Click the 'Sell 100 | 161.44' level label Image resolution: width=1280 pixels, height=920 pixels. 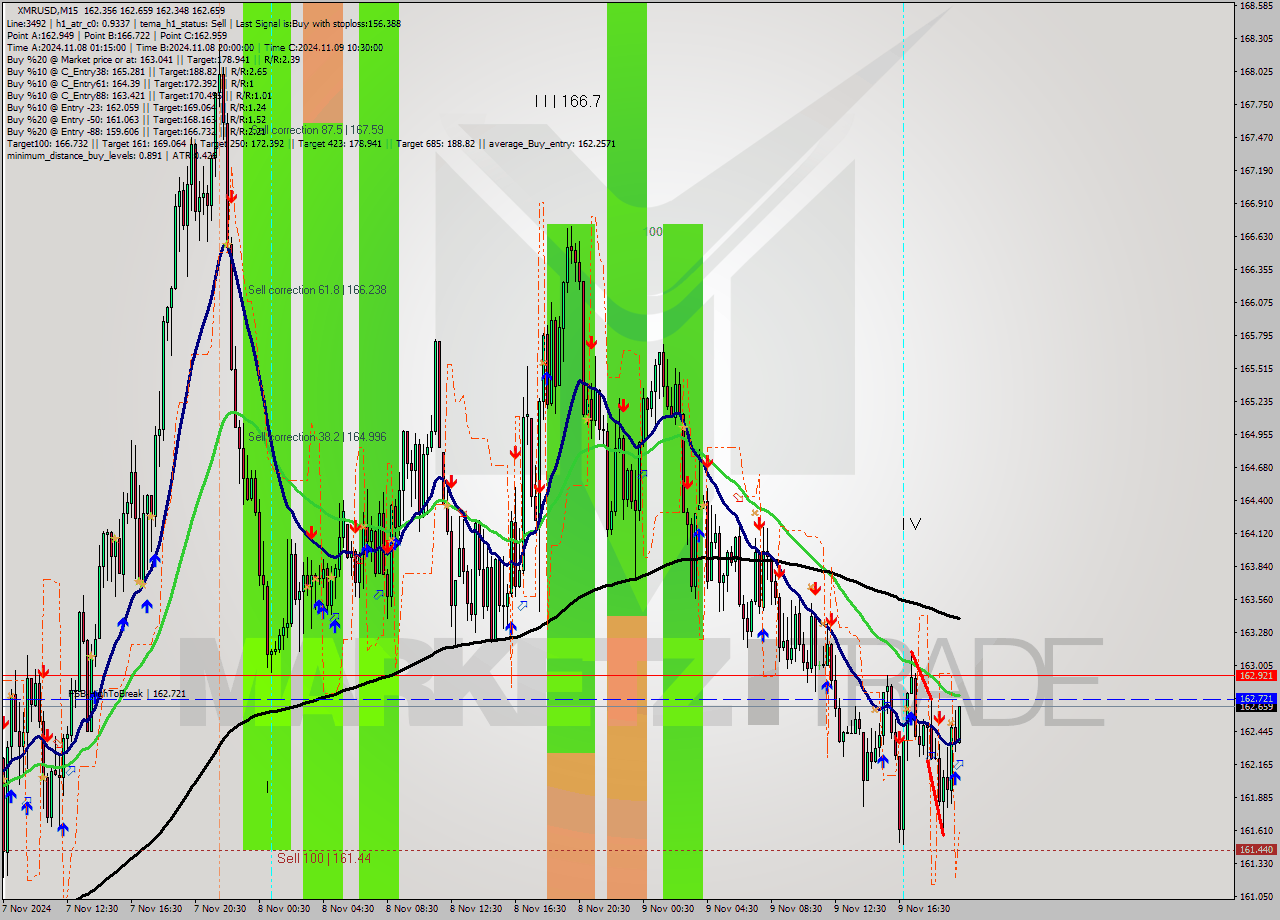(325, 858)
